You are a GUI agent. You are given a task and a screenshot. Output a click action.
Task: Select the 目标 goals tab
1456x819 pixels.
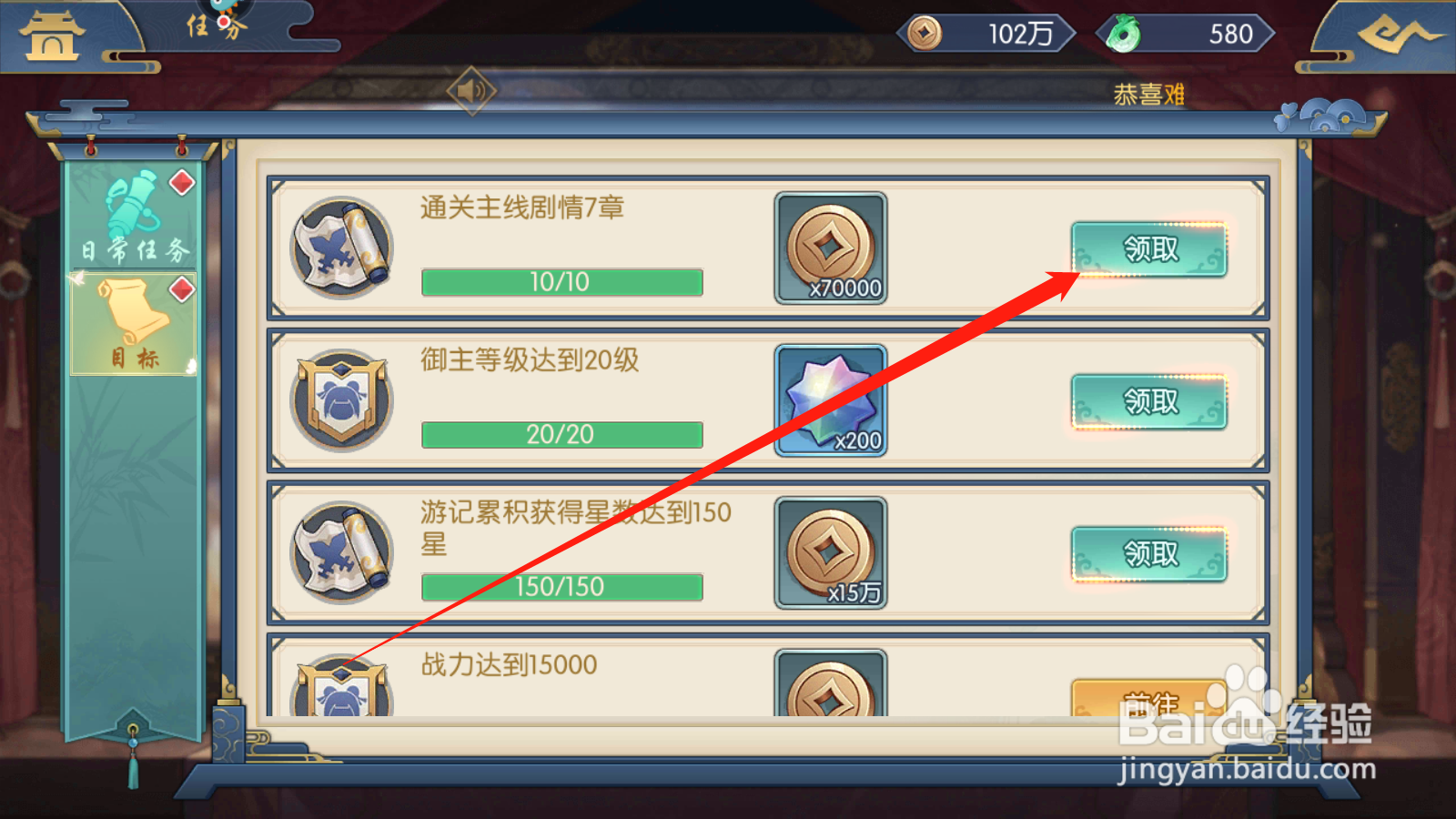click(x=135, y=322)
